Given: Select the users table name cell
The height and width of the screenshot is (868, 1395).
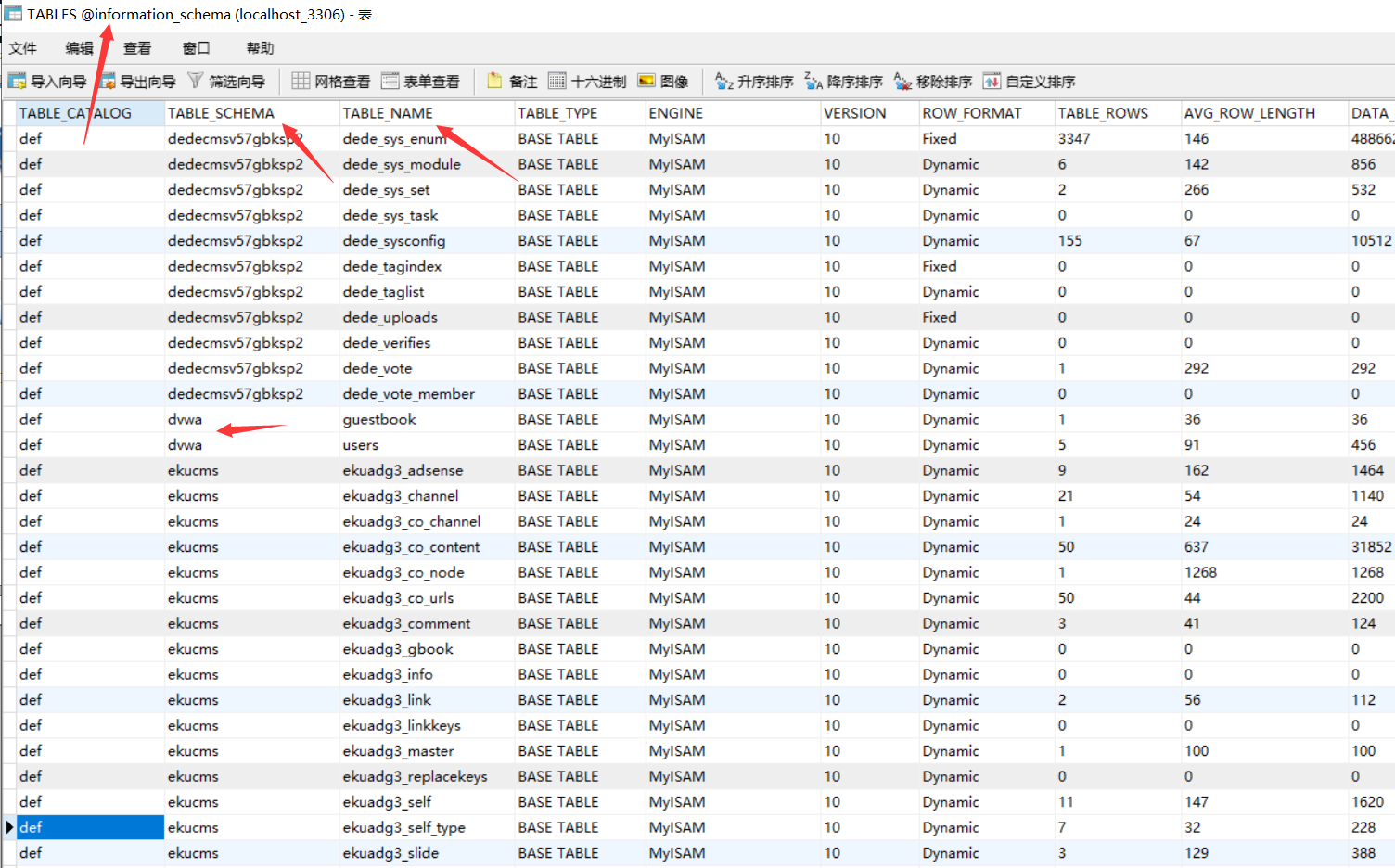Looking at the screenshot, I should coord(428,445).
